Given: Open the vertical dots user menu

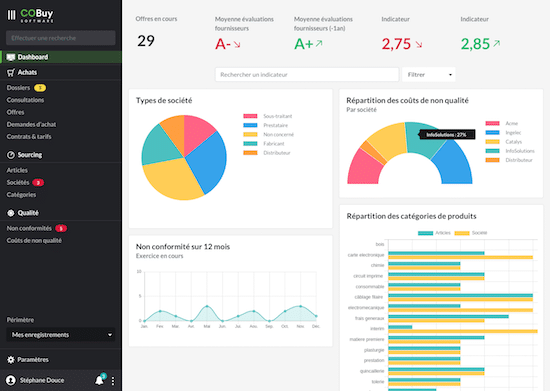Looking at the screenshot, I should click(113, 381).
